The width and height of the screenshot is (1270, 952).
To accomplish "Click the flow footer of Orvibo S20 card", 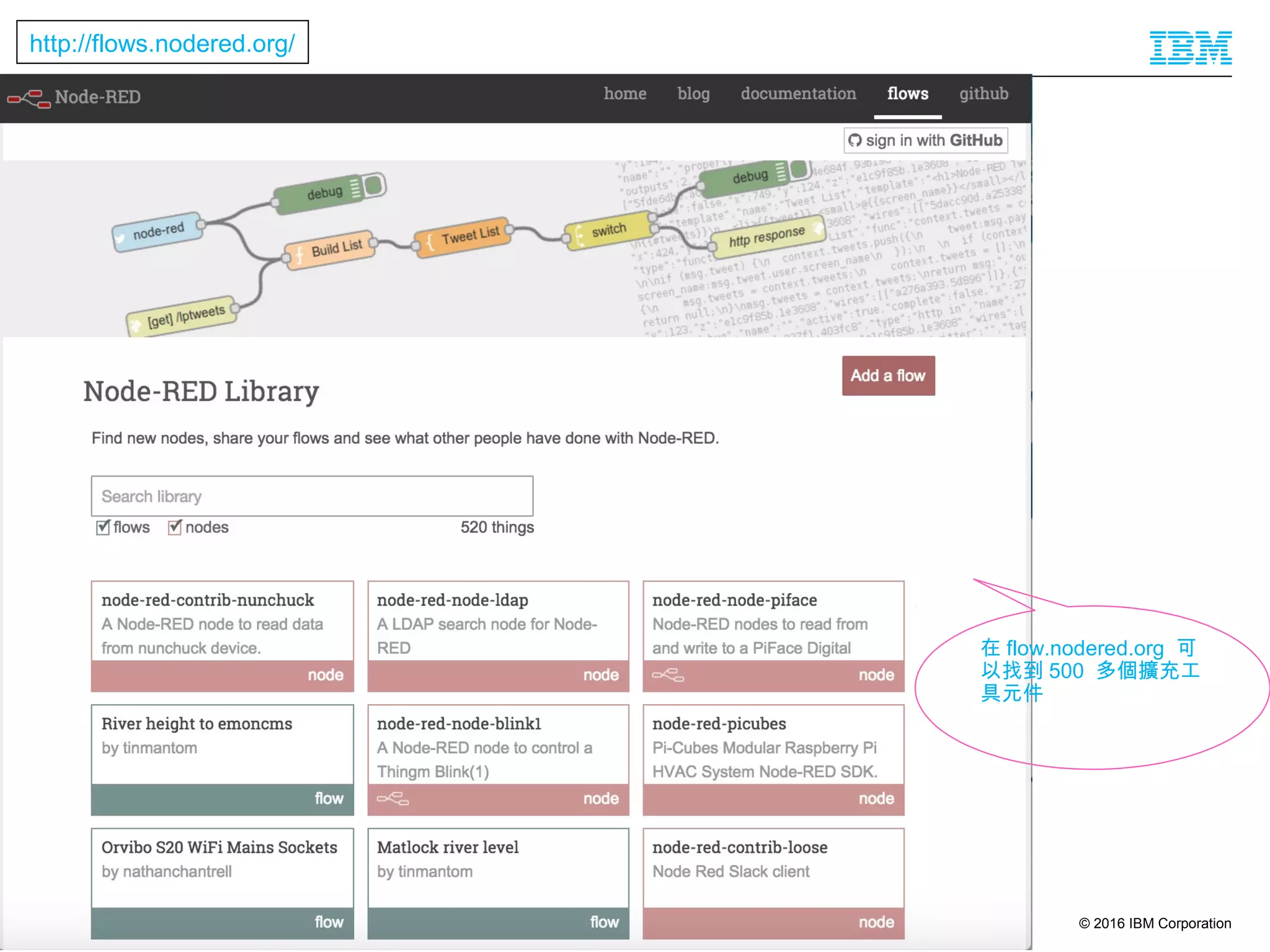I will point(223,923).
